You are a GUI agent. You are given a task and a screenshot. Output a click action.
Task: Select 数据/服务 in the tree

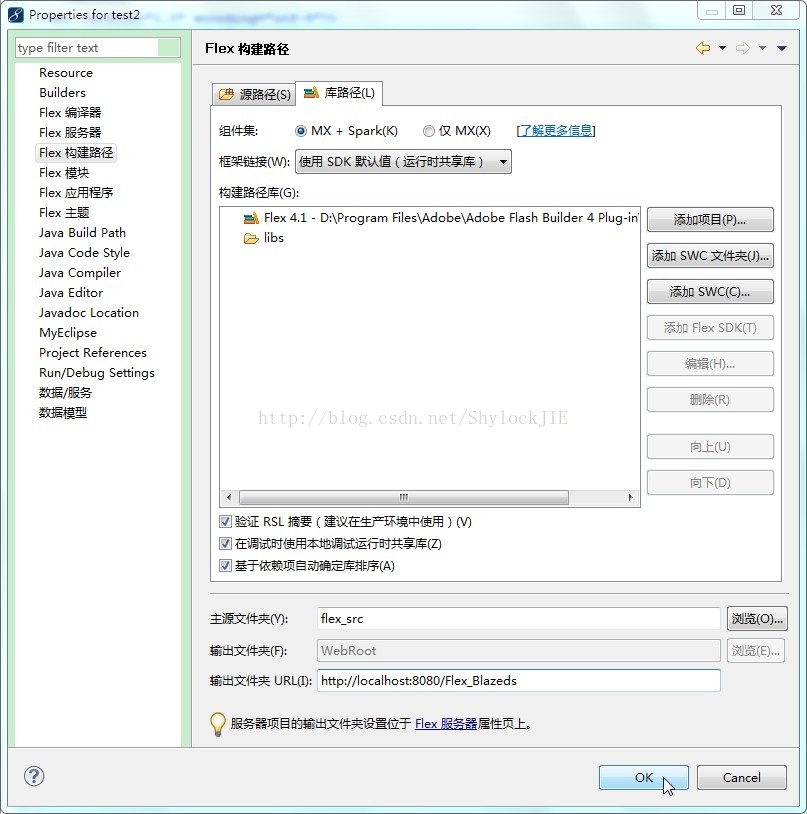(x=65, y=393)
